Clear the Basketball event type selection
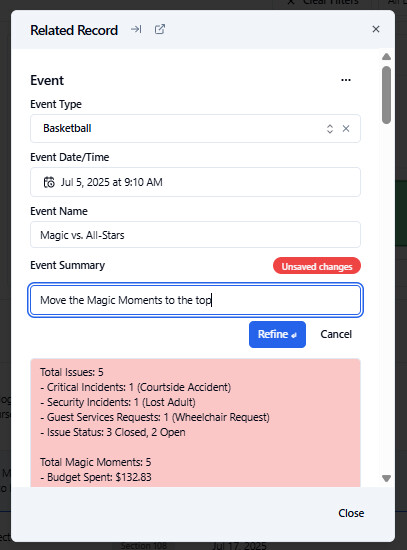The height and width of the screenshot is (550, 407). [346, 129]
